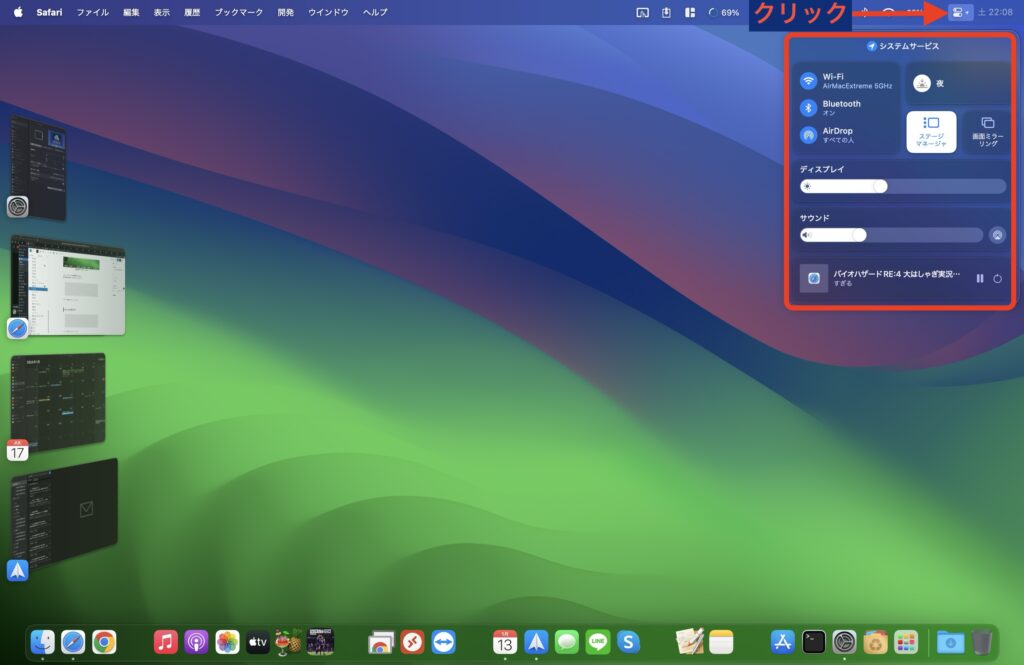Screen dimensions: 1024x665
Task: Click the システムサービス header
Action: (x=903, y=46)
